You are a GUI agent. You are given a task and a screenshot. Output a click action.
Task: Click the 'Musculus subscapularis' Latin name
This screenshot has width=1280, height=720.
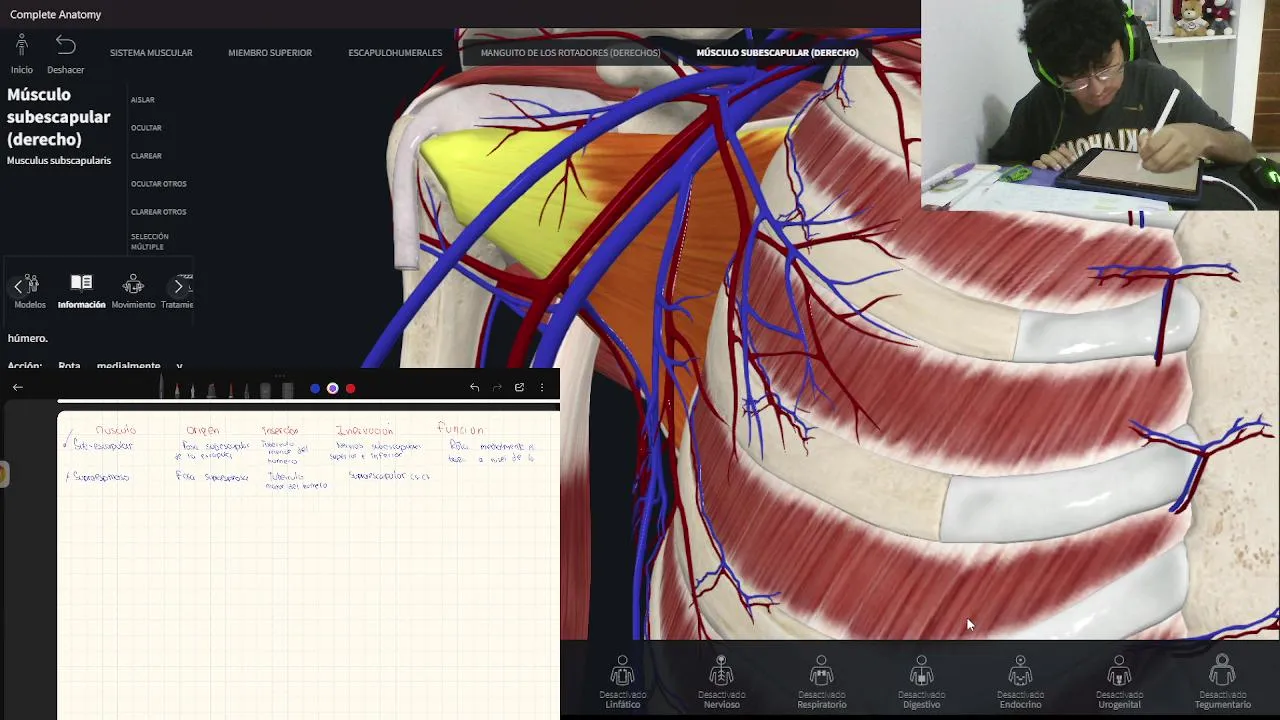coord(59,160)
